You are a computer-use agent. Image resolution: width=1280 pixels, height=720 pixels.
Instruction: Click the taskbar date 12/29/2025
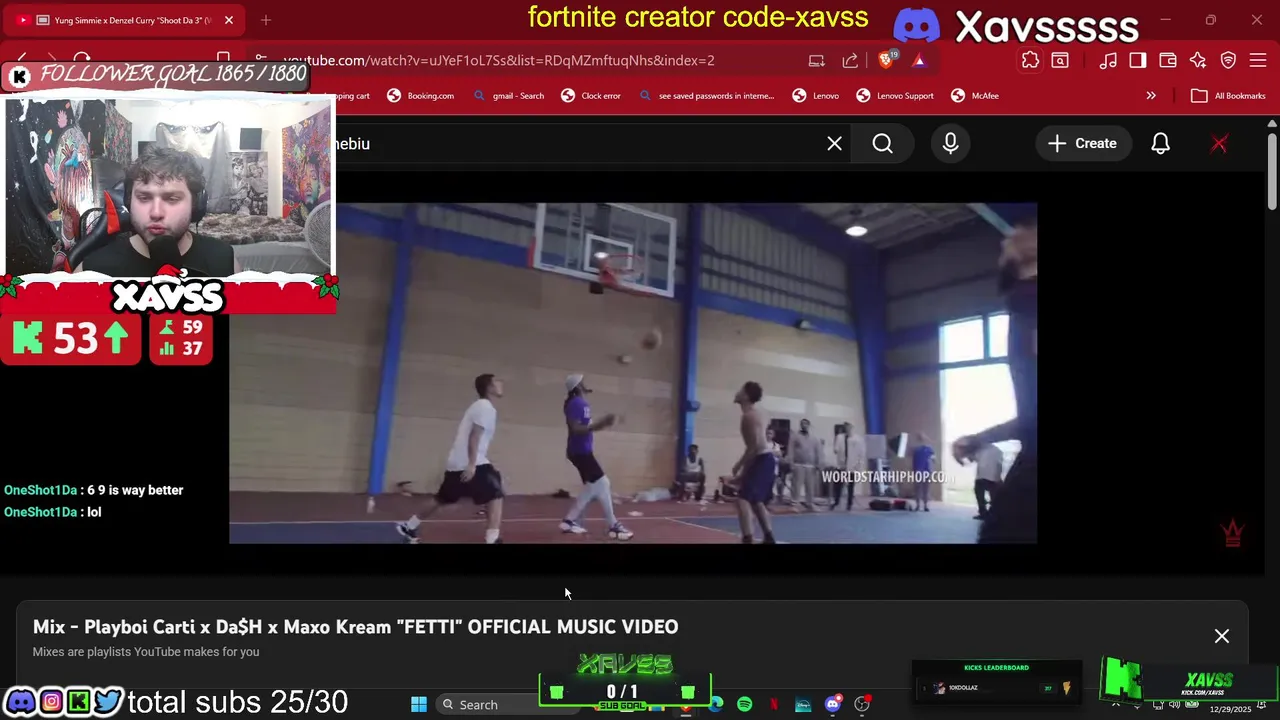(1230, 709)
